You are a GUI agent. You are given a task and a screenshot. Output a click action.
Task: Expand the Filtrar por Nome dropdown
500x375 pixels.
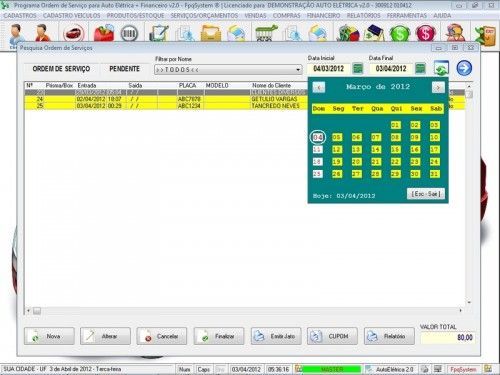pos(297,70)
